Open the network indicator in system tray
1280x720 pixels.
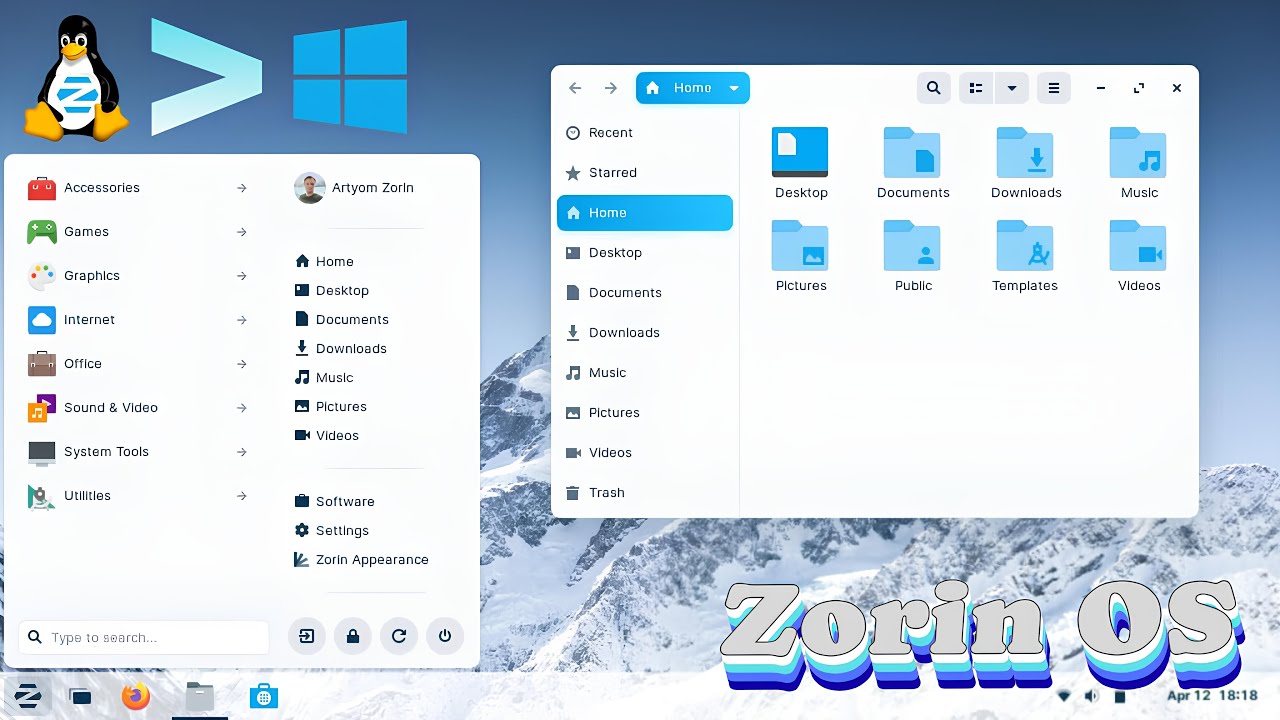pos(1063,696)
